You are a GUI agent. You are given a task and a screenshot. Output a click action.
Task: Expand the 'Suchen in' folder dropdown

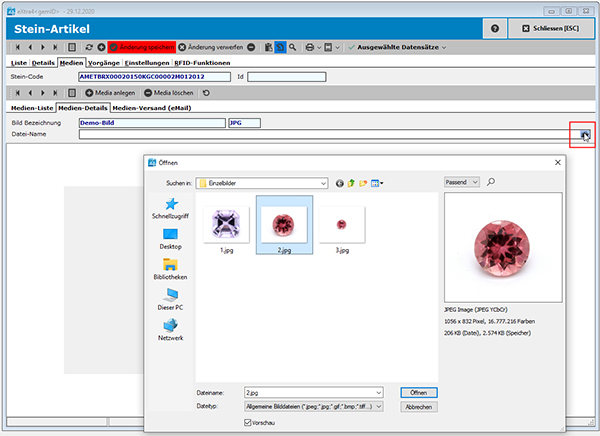tap(323, 183)
